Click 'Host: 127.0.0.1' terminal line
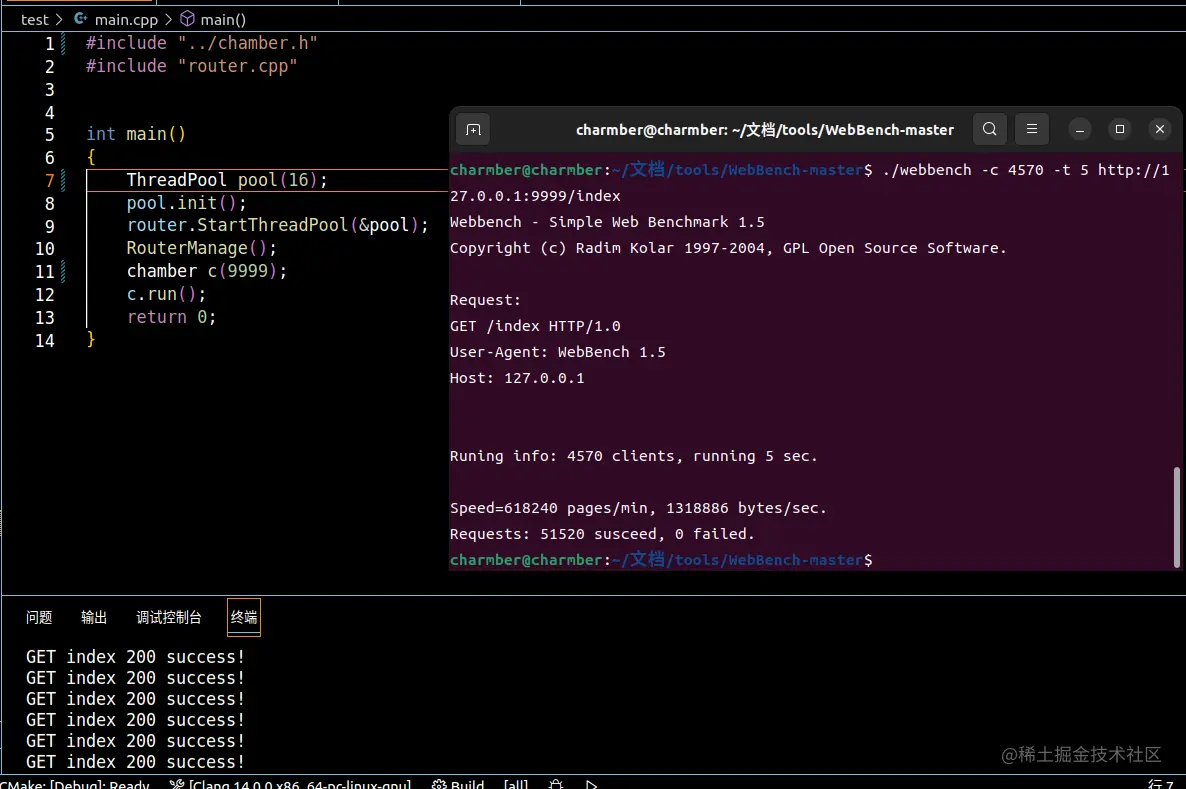The height and width of the screenshot is (789, 1186). coord(517,378)
